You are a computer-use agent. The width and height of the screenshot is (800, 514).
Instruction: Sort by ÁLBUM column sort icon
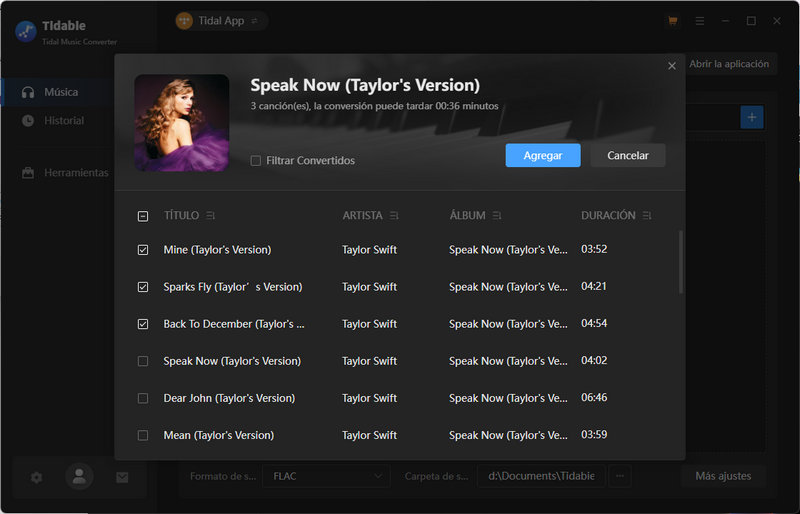[x=497, y=216]
